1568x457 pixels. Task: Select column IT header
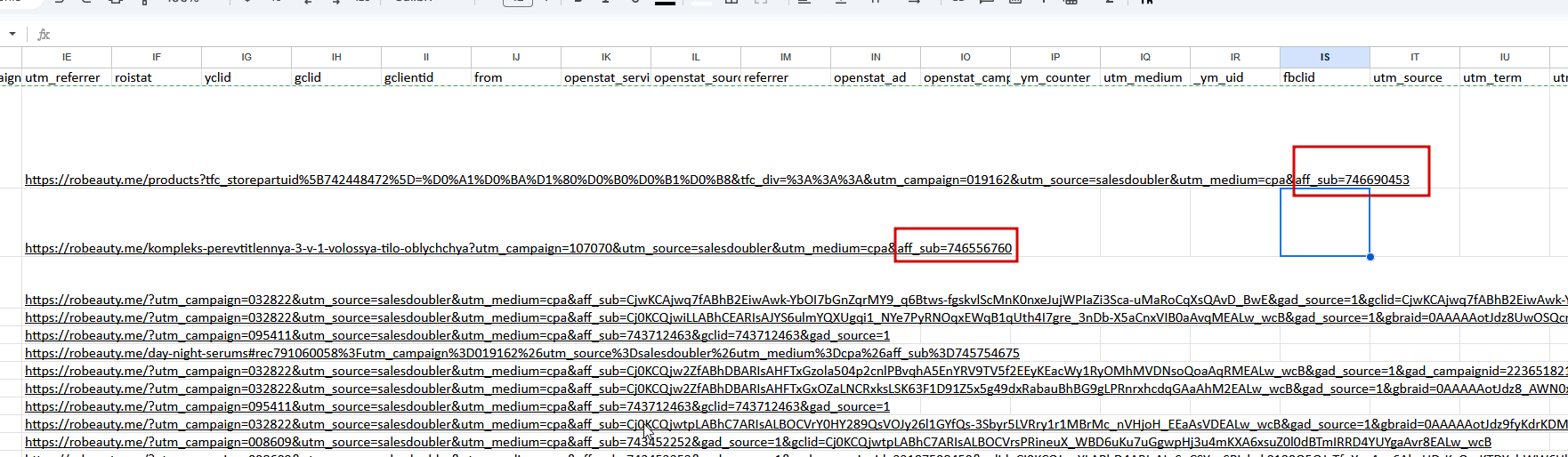click(x=1415, y=57)
